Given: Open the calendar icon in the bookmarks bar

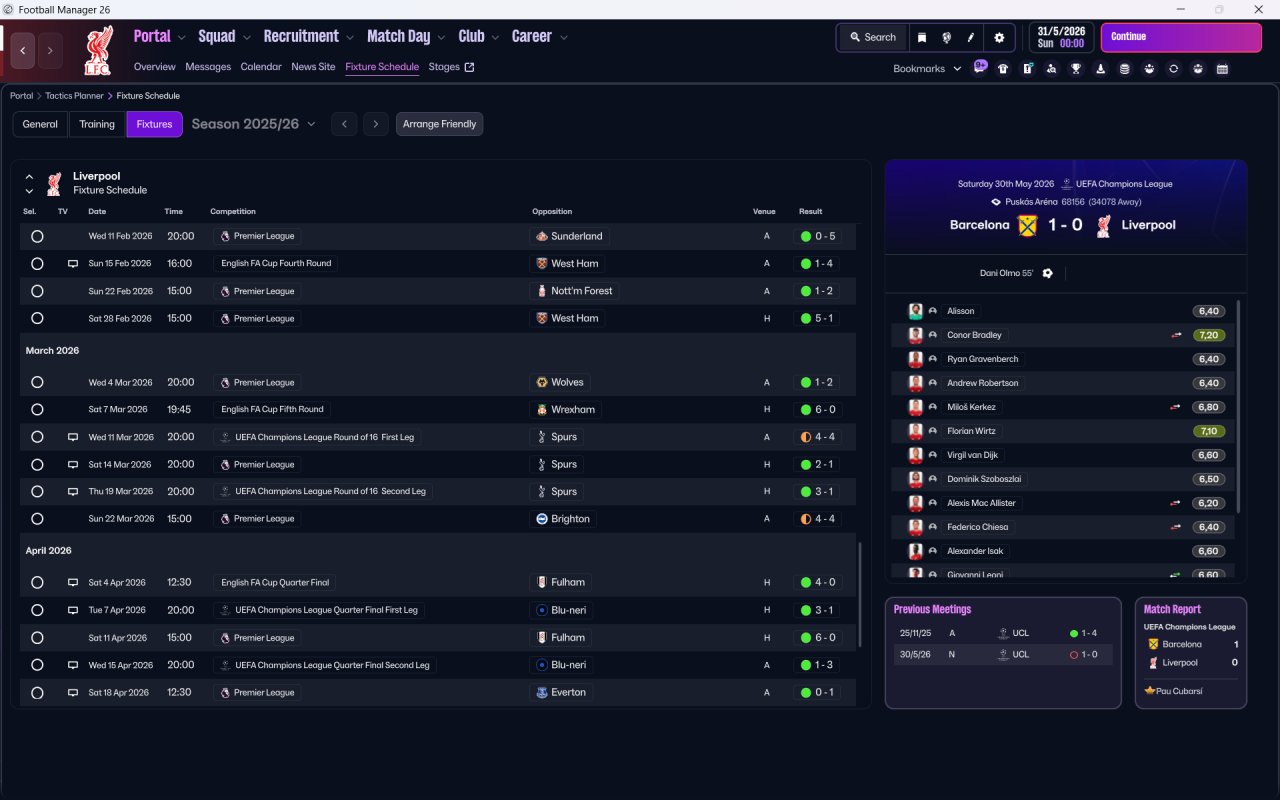Looking at the screenshot, I should (1222, 69).
